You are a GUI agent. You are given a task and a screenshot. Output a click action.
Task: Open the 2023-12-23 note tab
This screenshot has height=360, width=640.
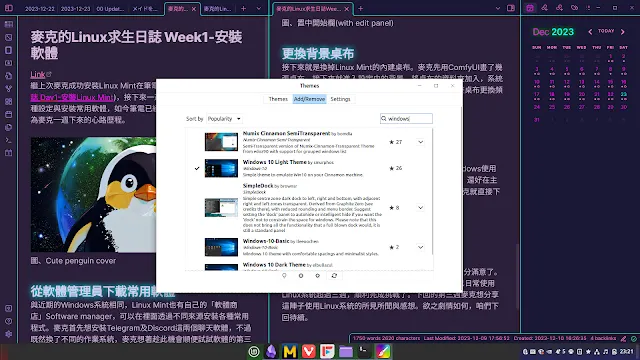75,9
